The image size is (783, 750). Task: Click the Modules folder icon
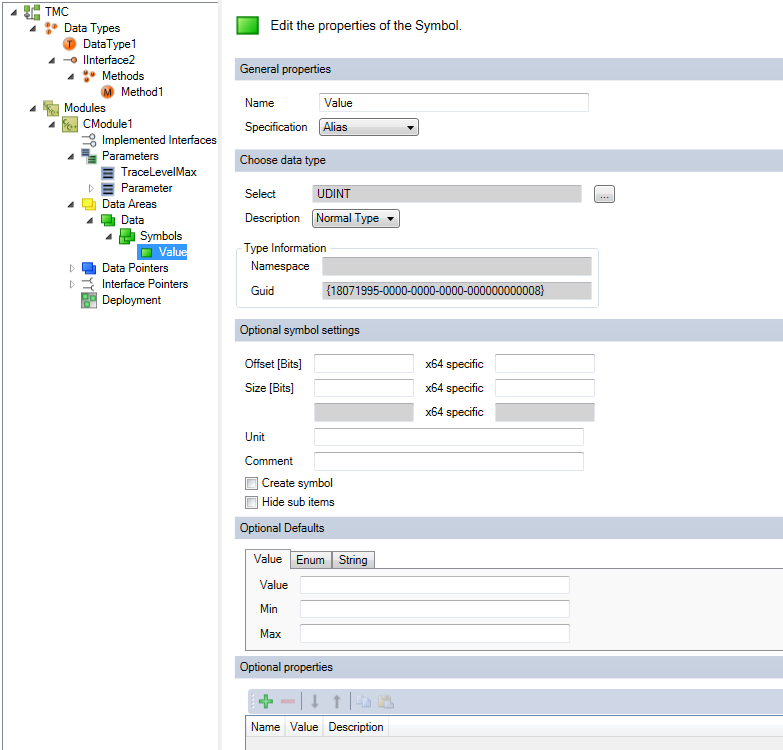pyautogui.click(x=51, y=108)
